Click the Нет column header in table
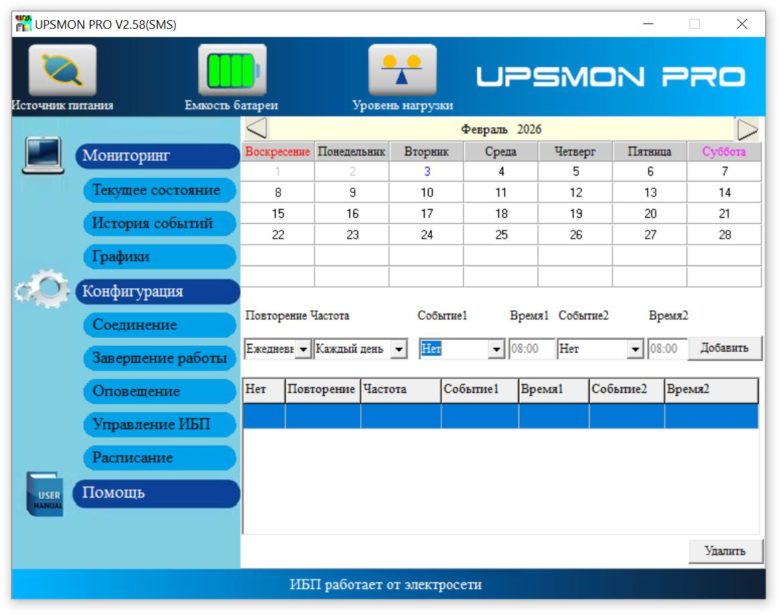 pyautogui.click(x=264, y=390)
